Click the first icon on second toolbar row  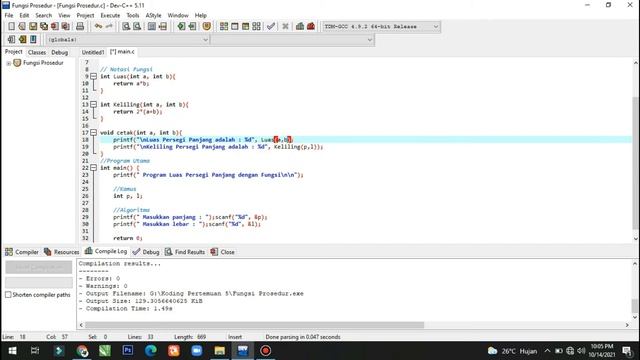pyautogui.click(x=11, y=39)
